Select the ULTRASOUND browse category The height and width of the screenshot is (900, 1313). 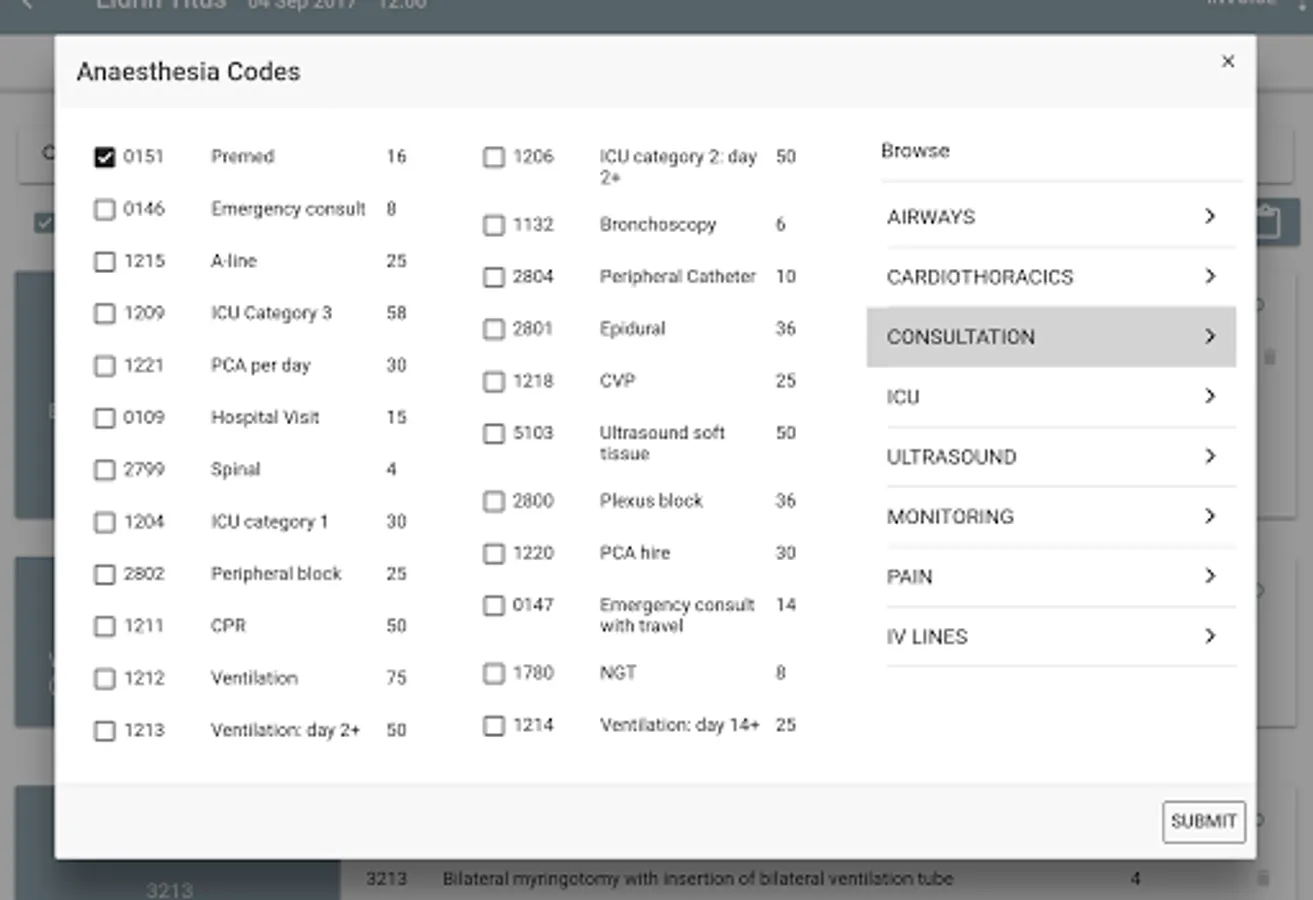pos(951,457)
